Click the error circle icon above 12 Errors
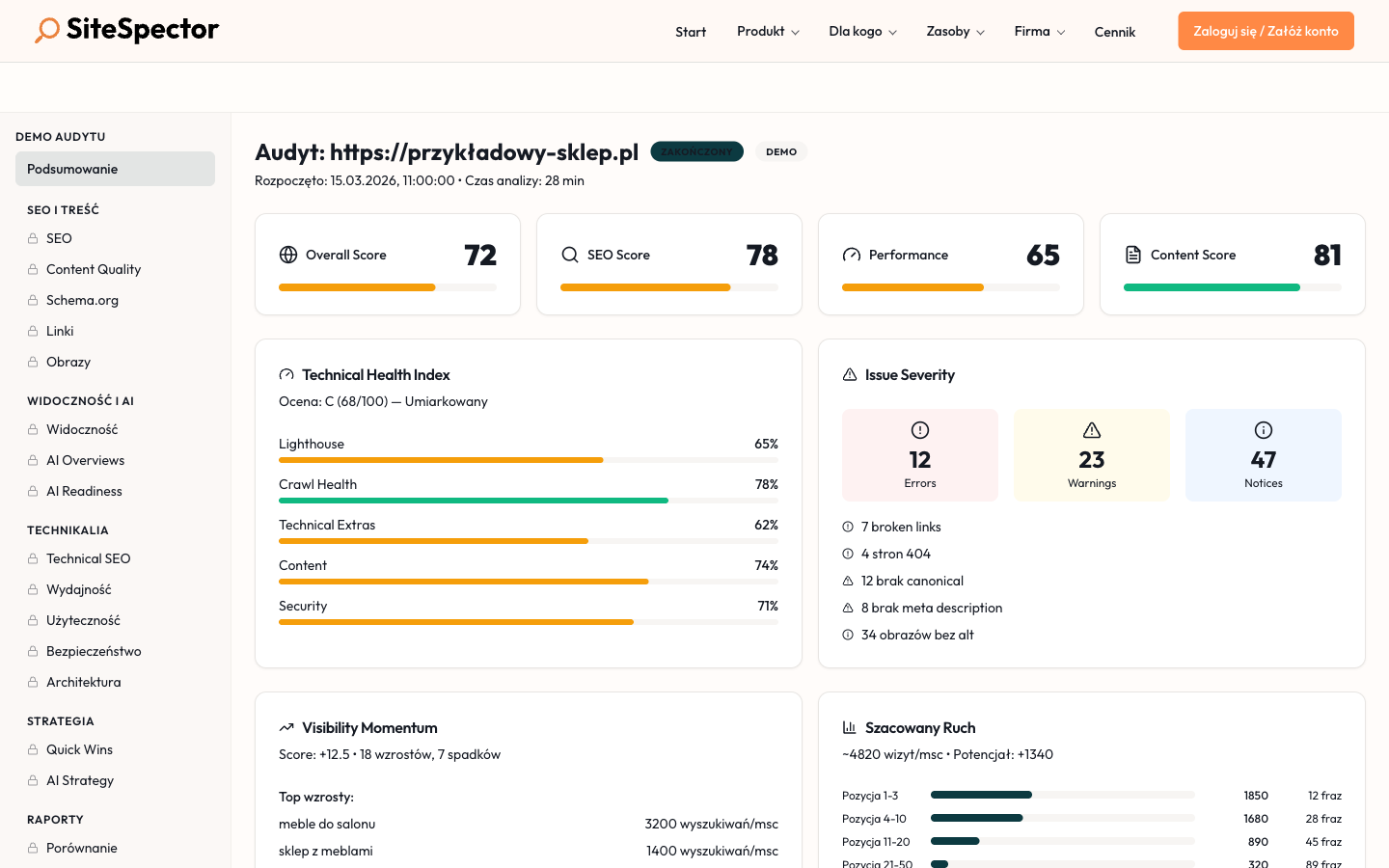The height and width of the screenshot is (868, 1389). coord(919,430)
